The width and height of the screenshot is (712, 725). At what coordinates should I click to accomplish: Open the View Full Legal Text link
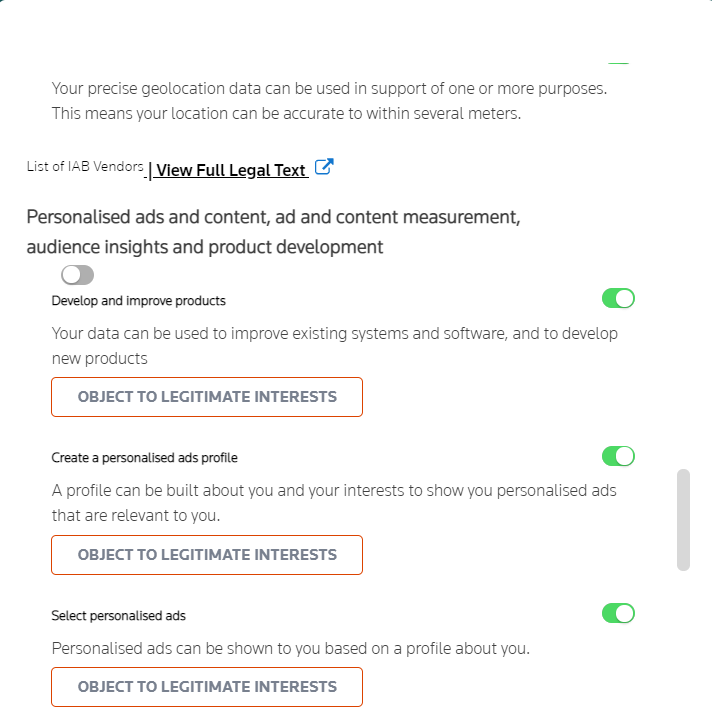pos(230,170)
